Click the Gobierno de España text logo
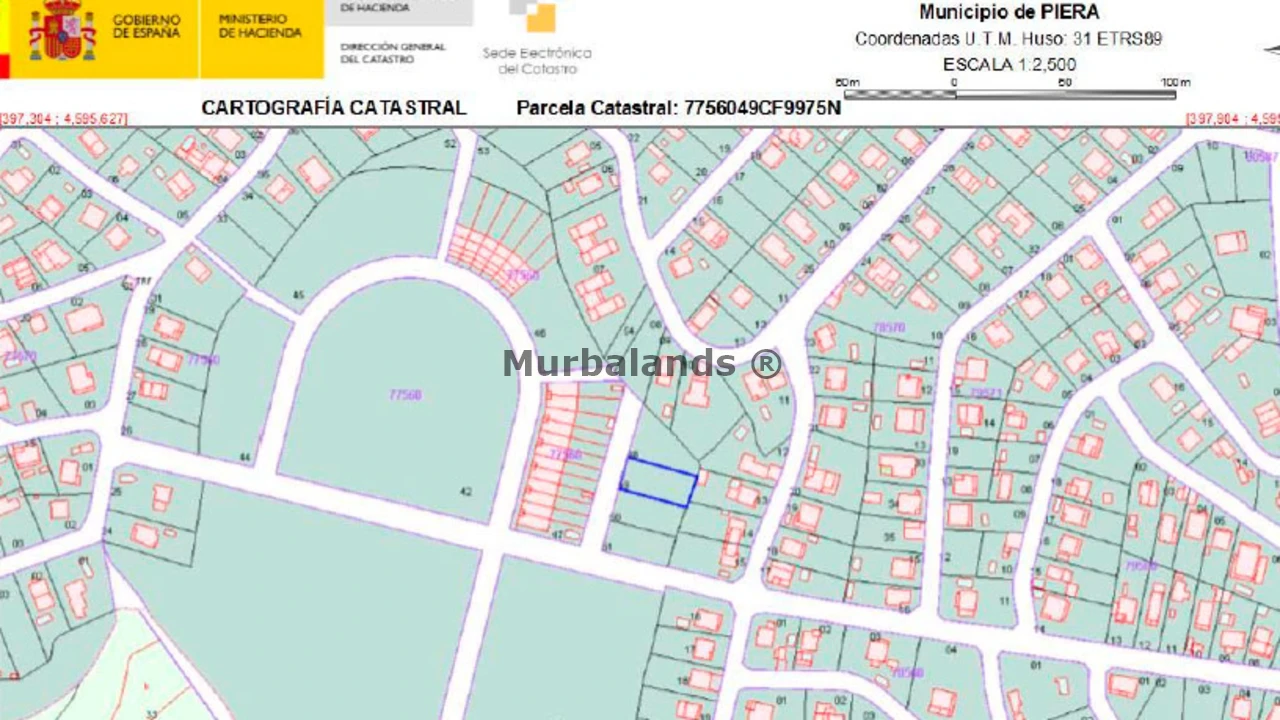Viewport: 1280px width, 720px height. [x=146, y=27]
